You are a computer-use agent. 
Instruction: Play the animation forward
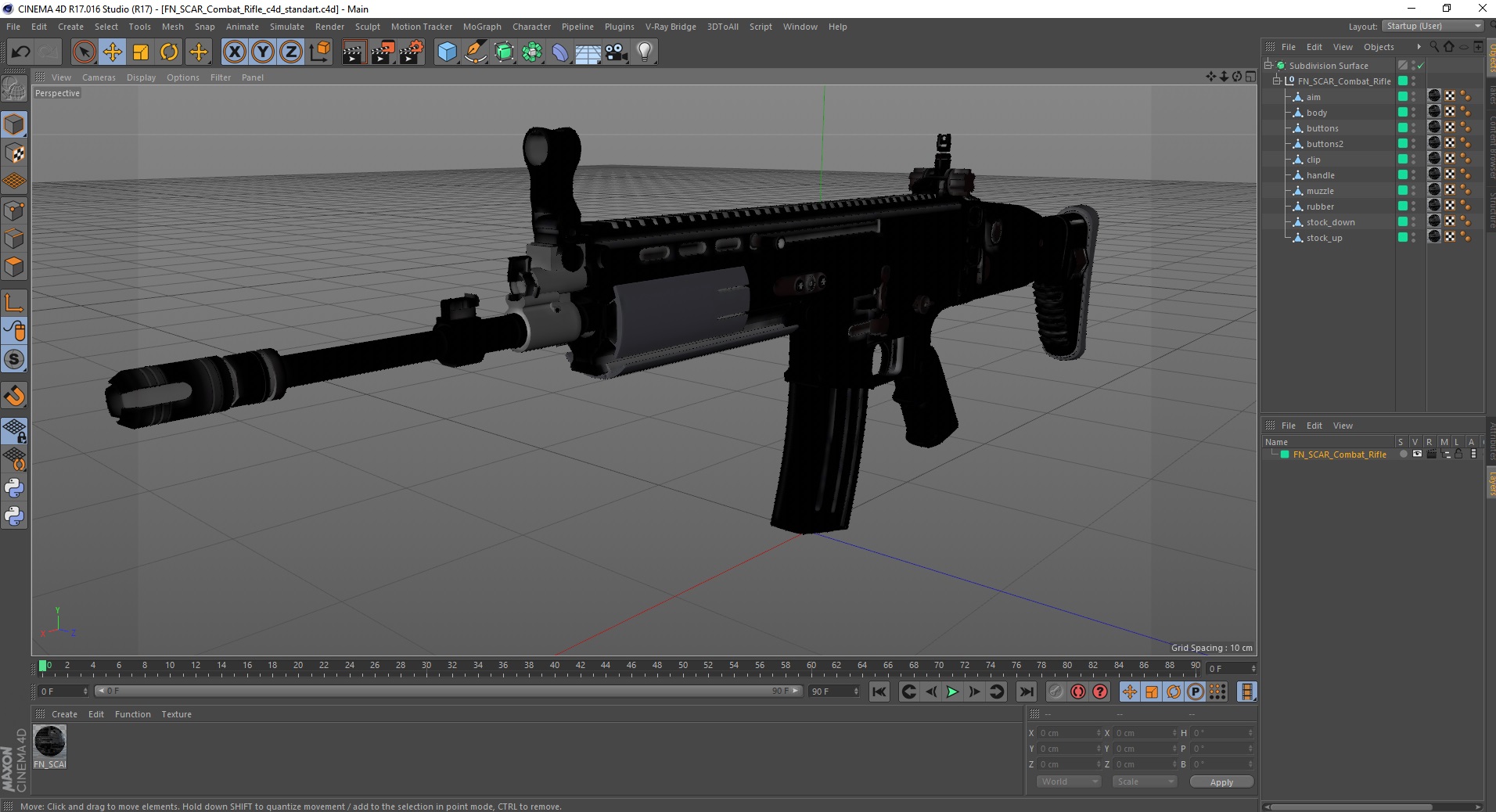click(952, 692)
